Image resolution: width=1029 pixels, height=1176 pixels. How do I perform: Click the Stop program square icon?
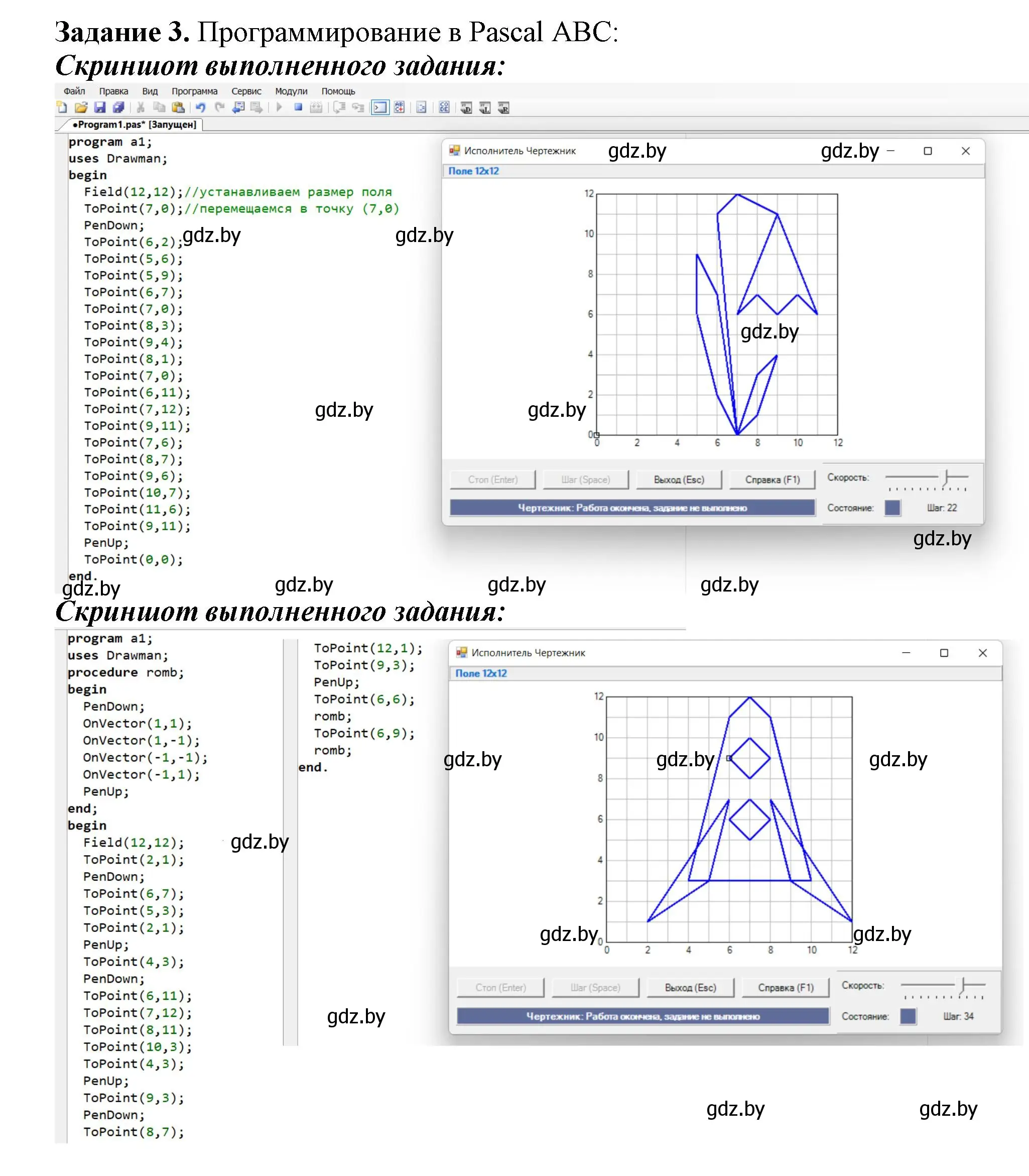point(298,107)
